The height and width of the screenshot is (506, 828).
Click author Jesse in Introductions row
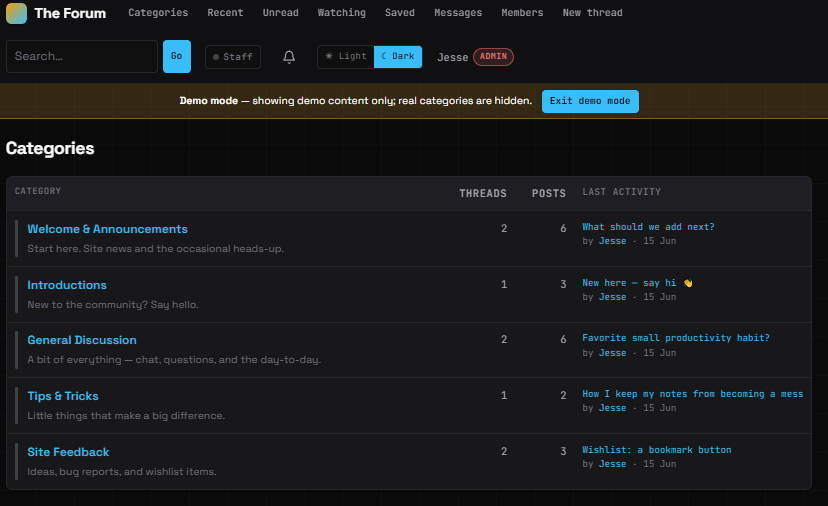tap(612, 297)
